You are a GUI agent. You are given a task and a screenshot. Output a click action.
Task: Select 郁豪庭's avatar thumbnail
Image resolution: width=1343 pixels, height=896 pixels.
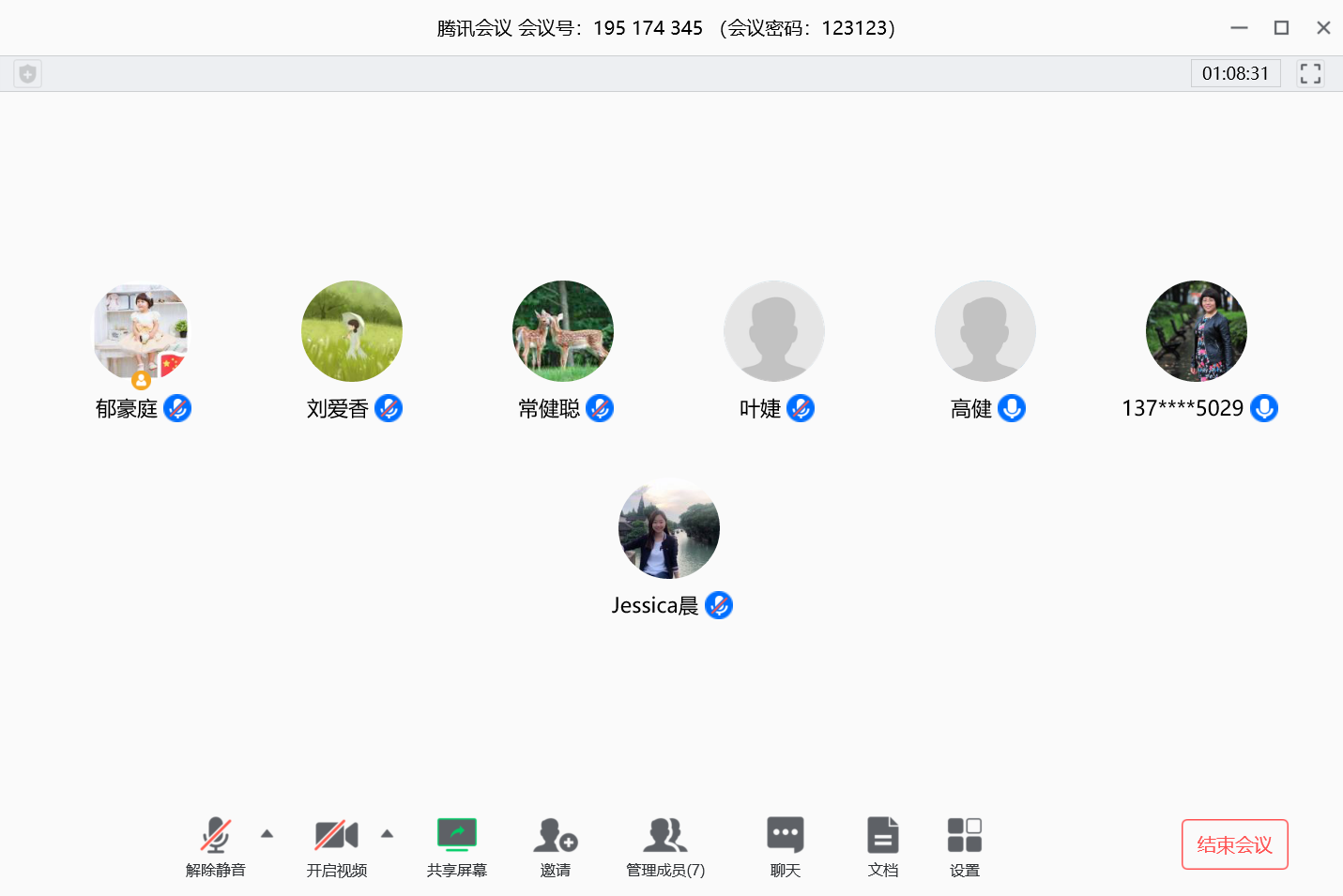[x=141, y=331]
